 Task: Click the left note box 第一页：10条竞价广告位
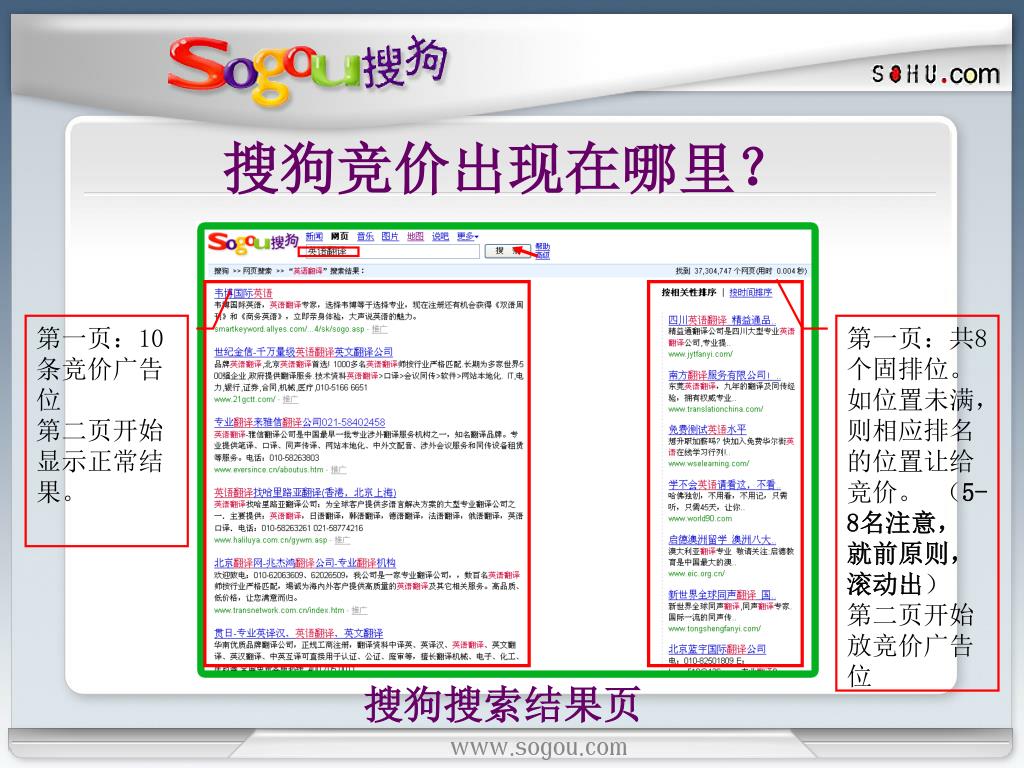click(x=106, y=430)
